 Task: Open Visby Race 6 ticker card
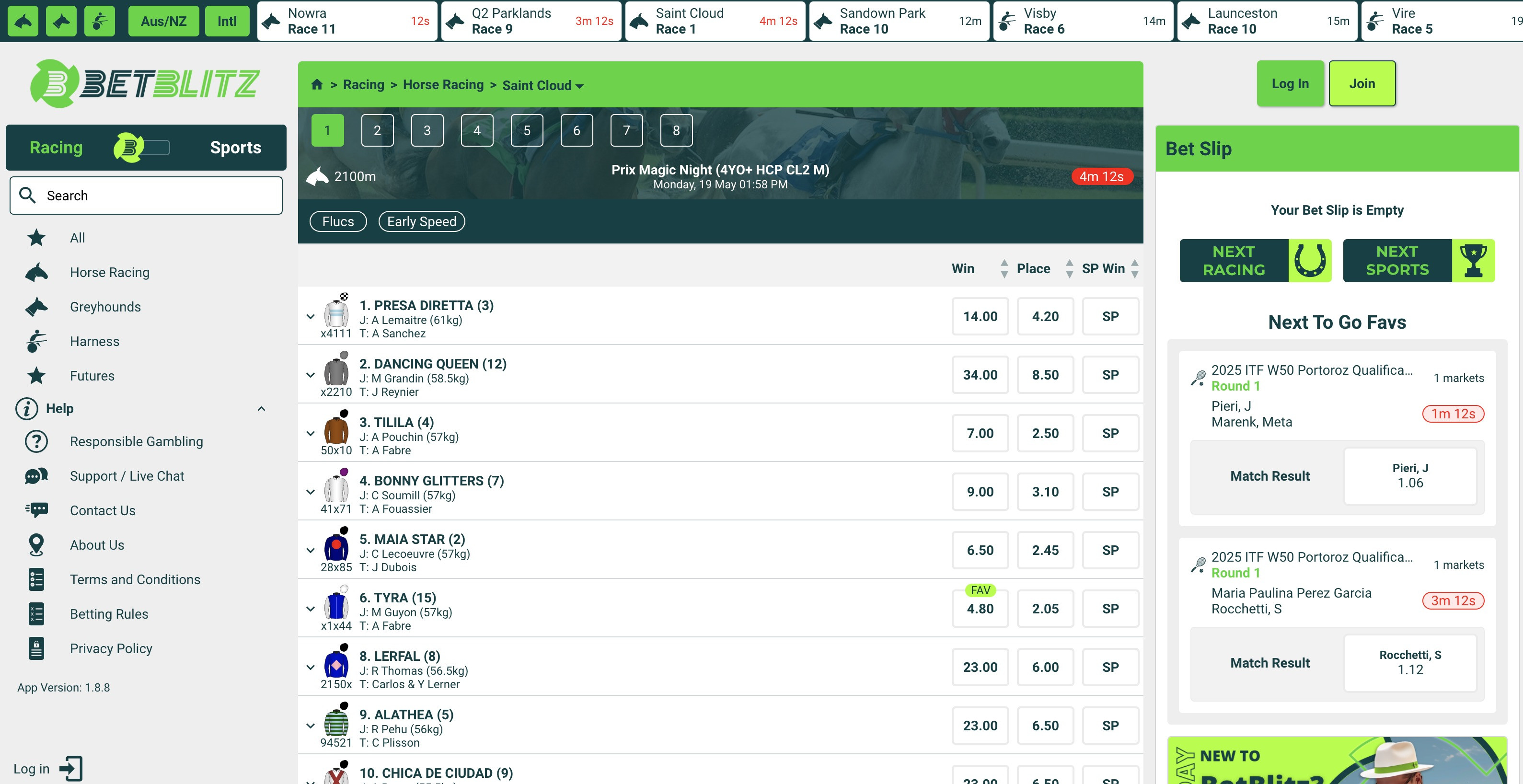[1083, 21]
